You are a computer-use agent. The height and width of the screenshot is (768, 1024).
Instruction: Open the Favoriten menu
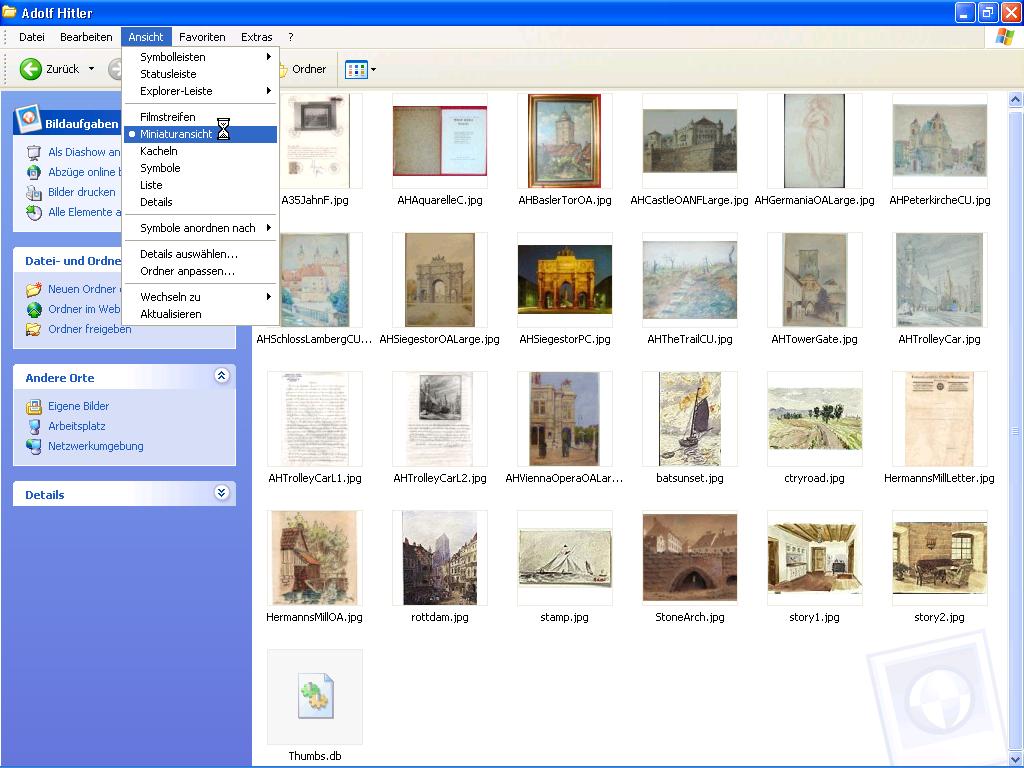tap(202, 37)
